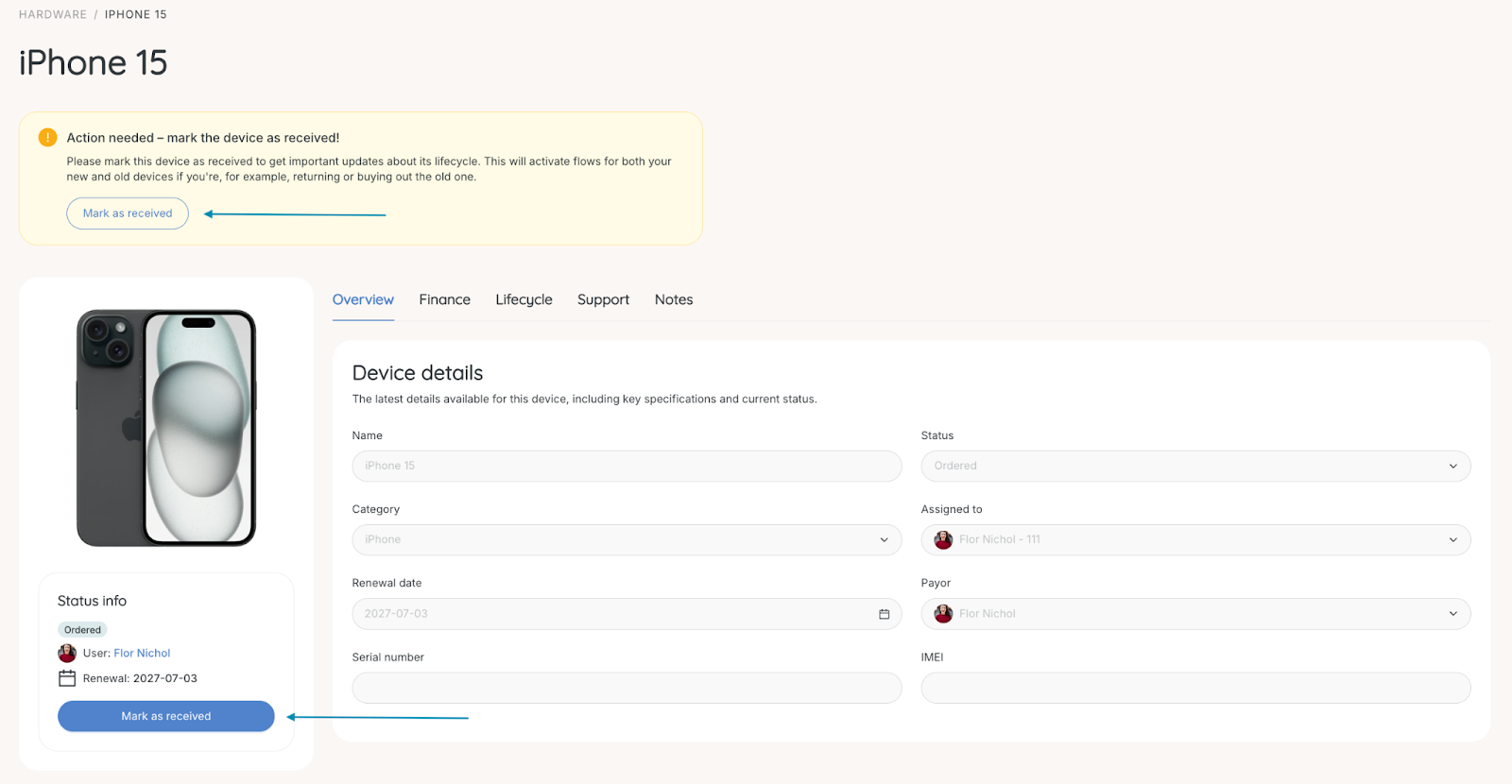Open the Category dropdown showing iPhone
Image resolution: width=1512 pixels, height=784 pixels.
(x=627, y=539)
